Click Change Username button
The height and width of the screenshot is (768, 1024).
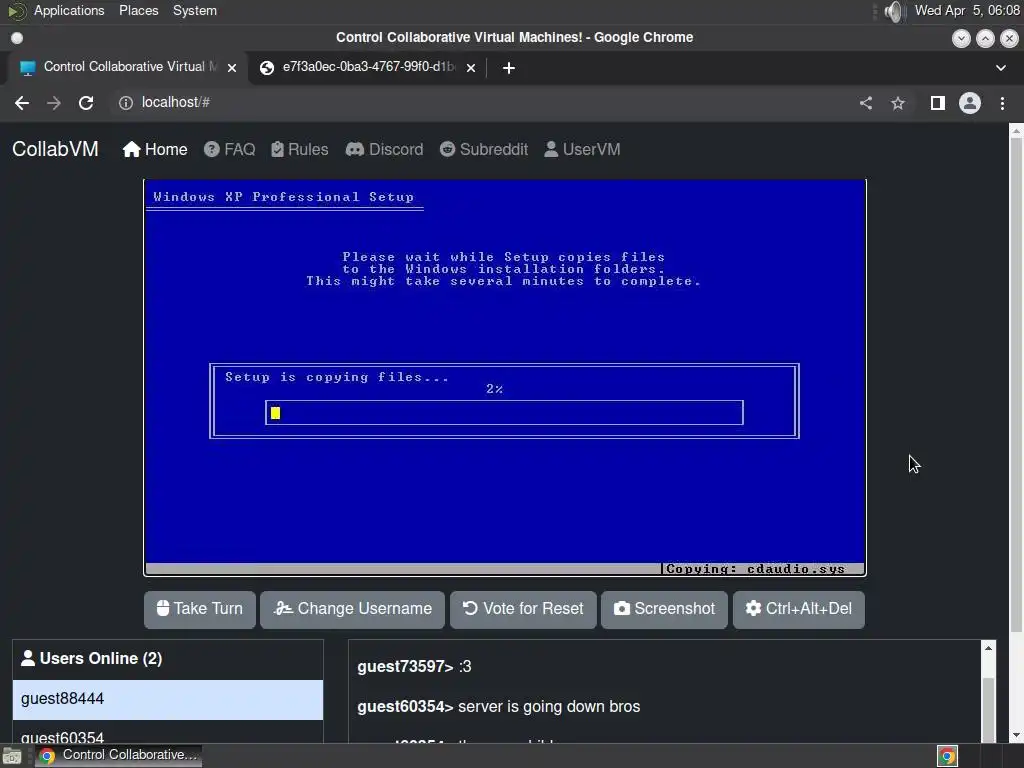pyautogui.click(x=353, y=609)
